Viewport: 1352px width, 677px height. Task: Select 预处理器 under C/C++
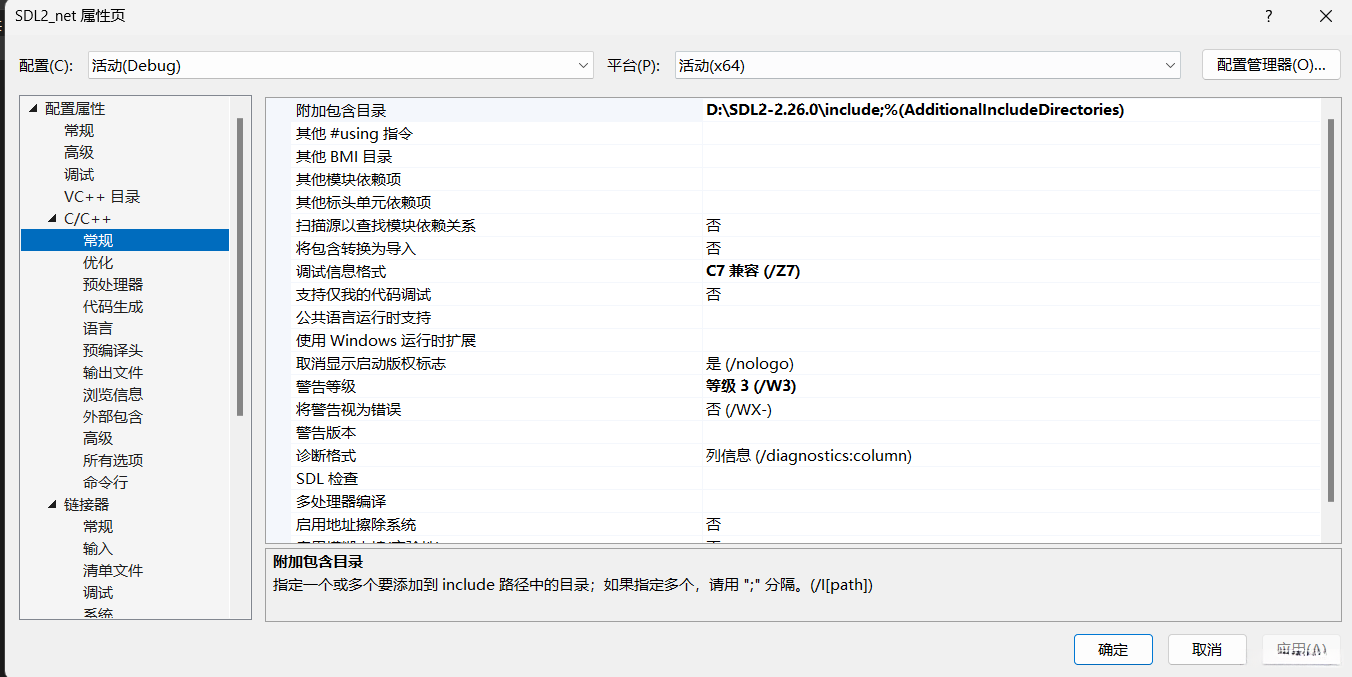(x=113, y=285)
